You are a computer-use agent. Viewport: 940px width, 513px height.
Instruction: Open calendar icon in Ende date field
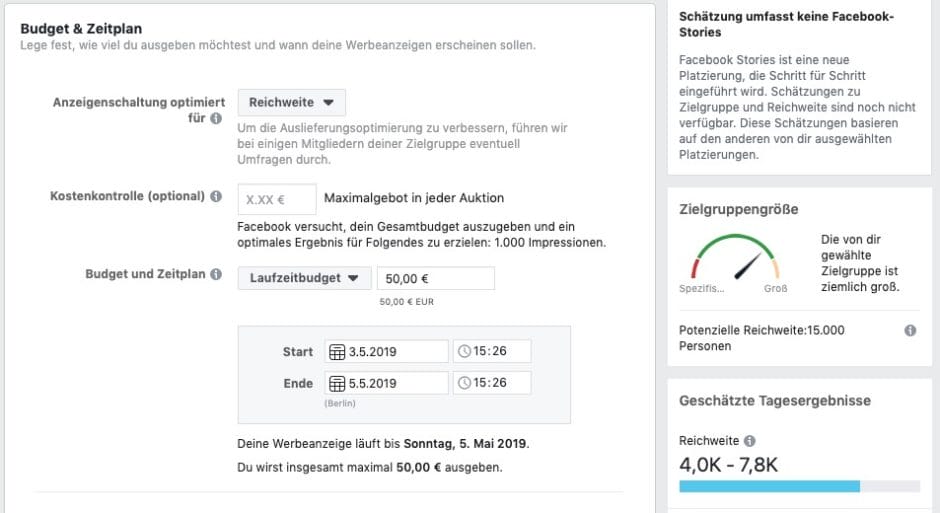[x=337, y=383]
